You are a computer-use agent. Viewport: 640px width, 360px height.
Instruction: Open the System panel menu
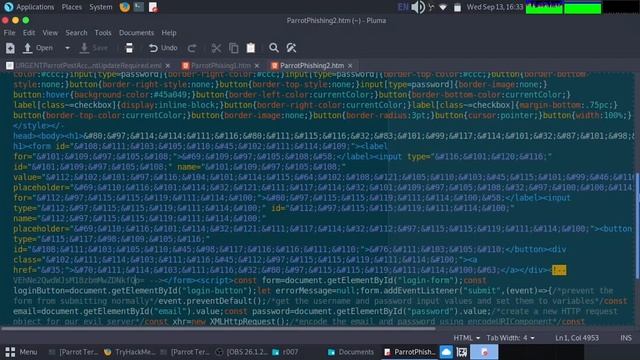point(100,7)
